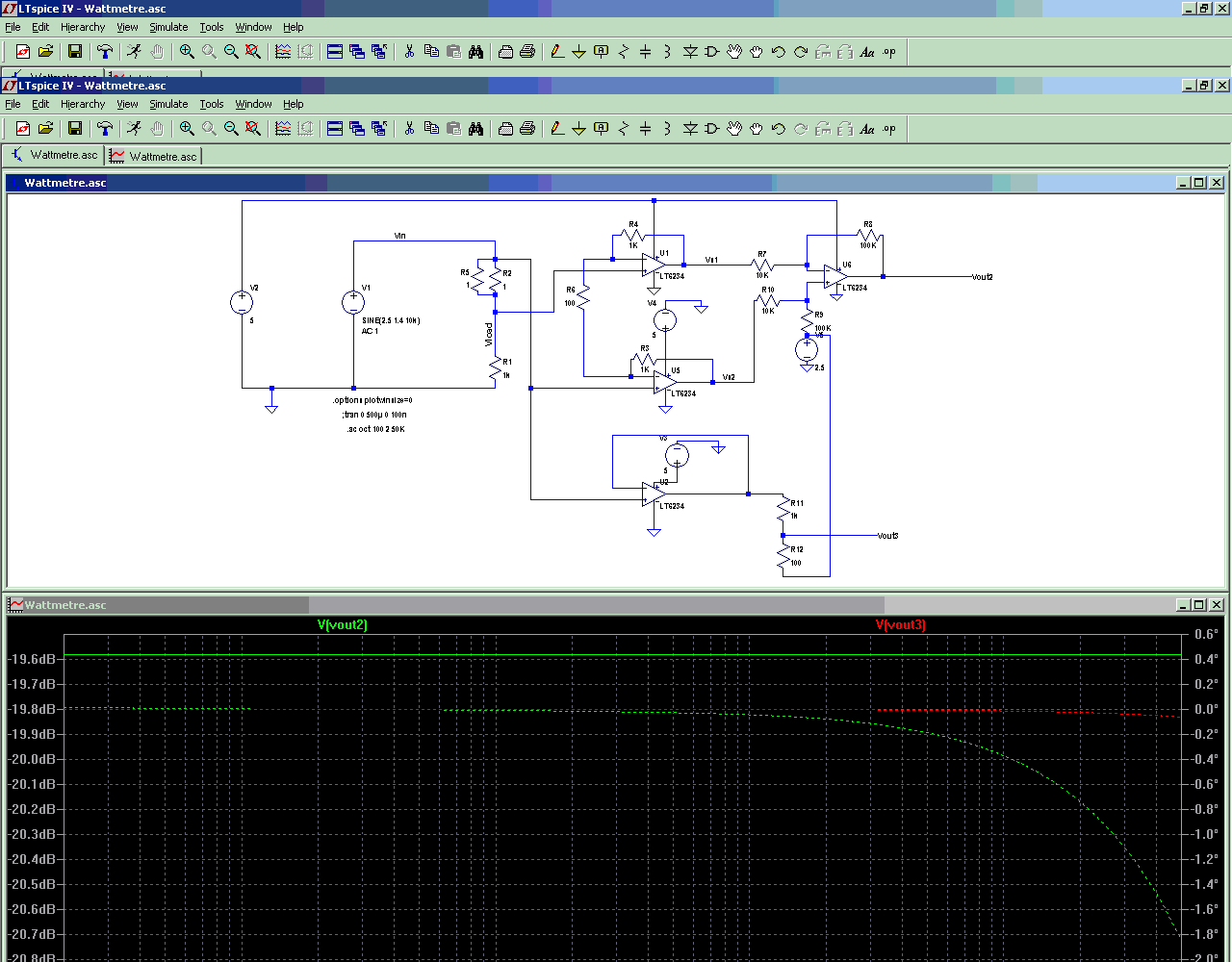The width and height of the screenshot is (1232, 962).
Task: Switch to the waveform Wattmetre.asc tab
Action: coord(154,156)
